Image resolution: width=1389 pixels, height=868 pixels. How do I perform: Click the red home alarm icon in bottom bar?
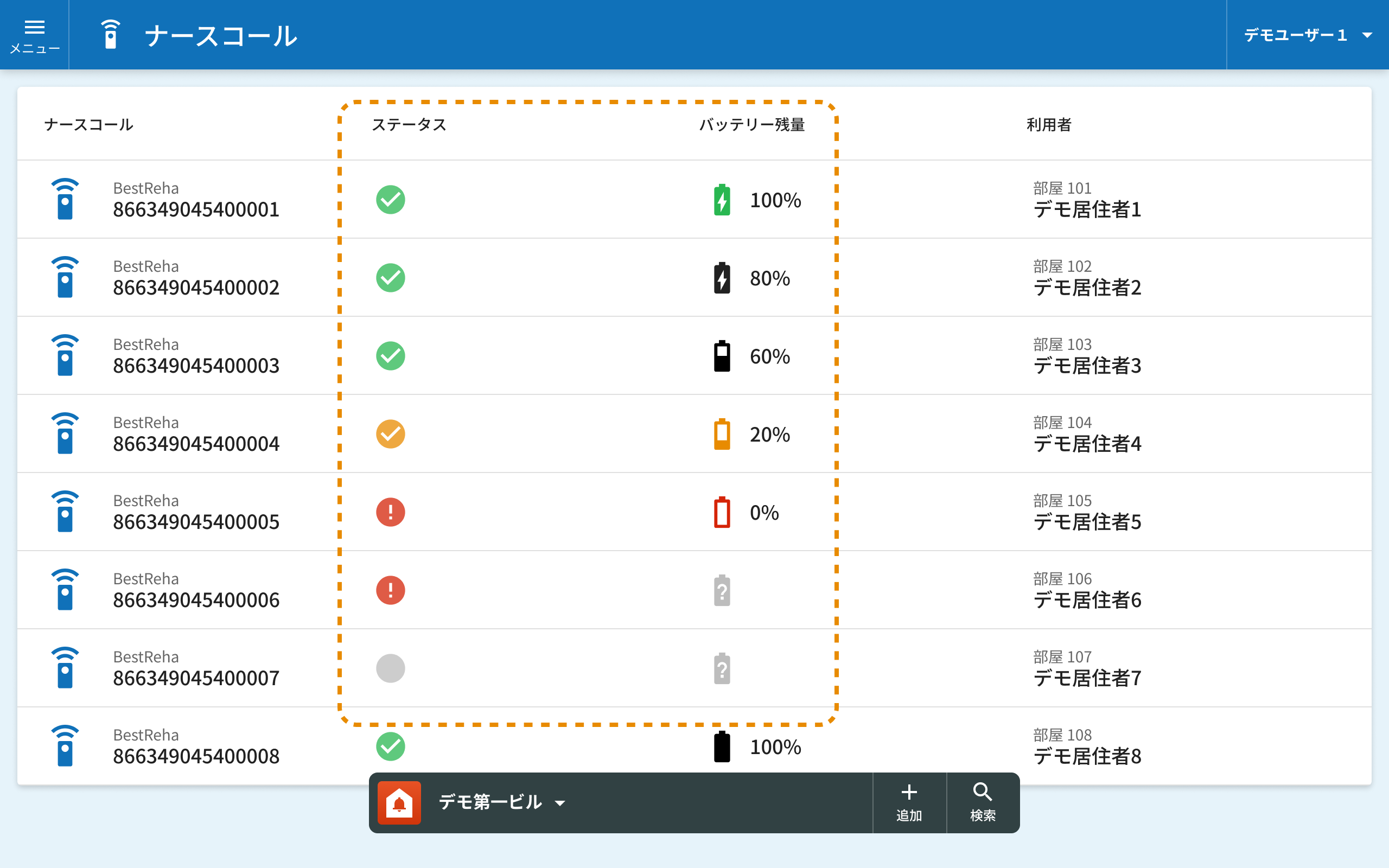399,802
